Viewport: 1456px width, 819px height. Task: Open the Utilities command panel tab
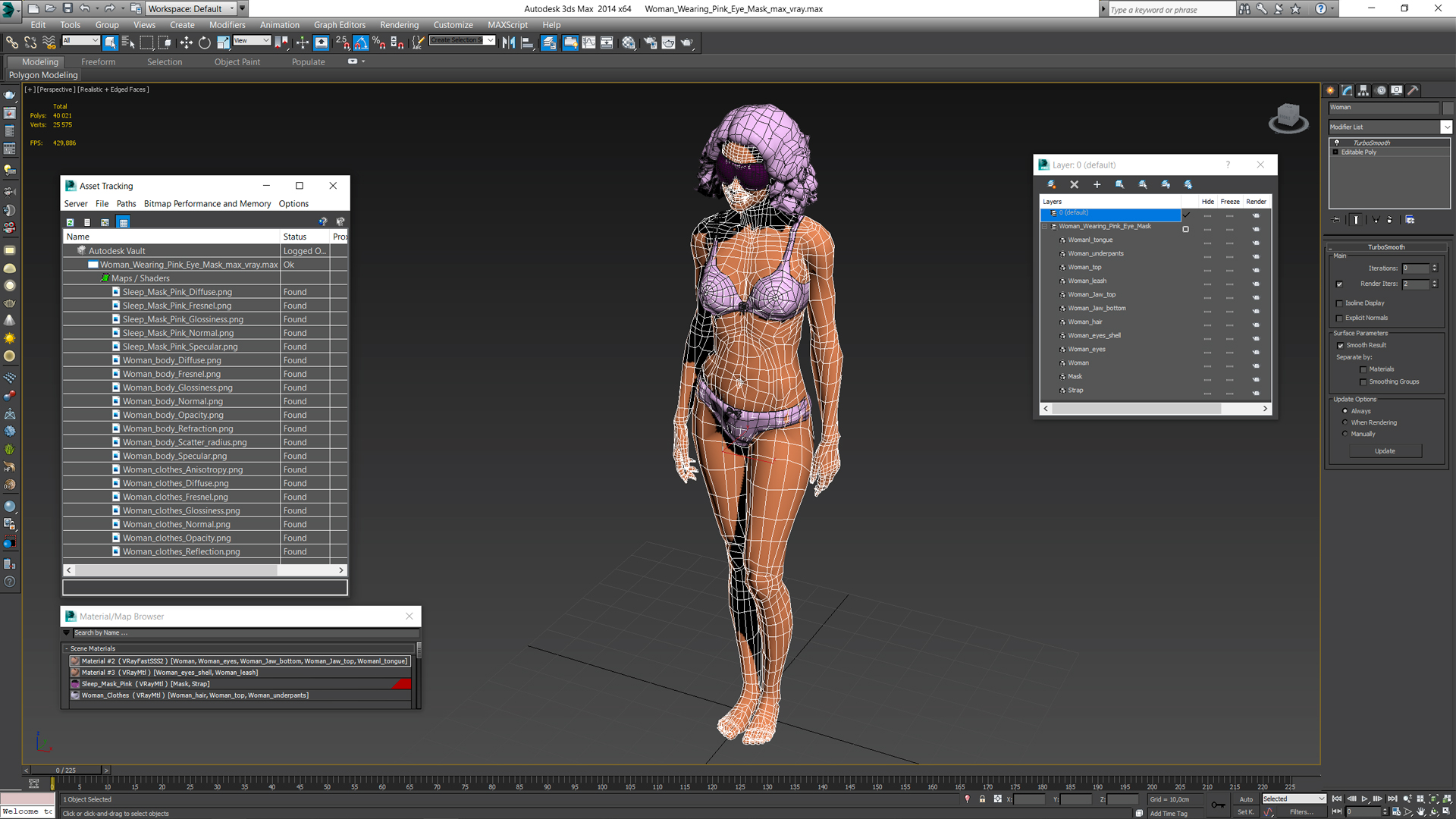[x=1413, y=90]
